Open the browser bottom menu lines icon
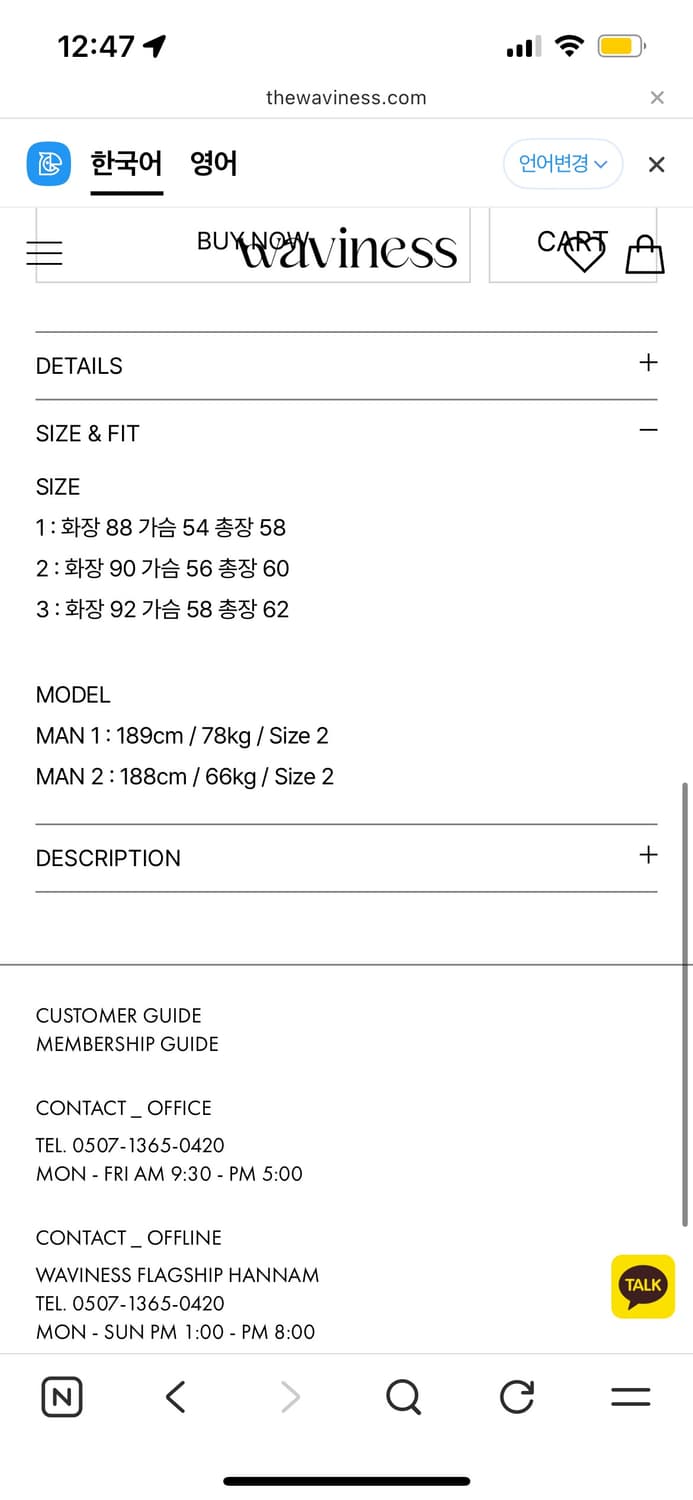This screenshot has width=693, height=1500. pyautogui.click(x=630, y=1397)
